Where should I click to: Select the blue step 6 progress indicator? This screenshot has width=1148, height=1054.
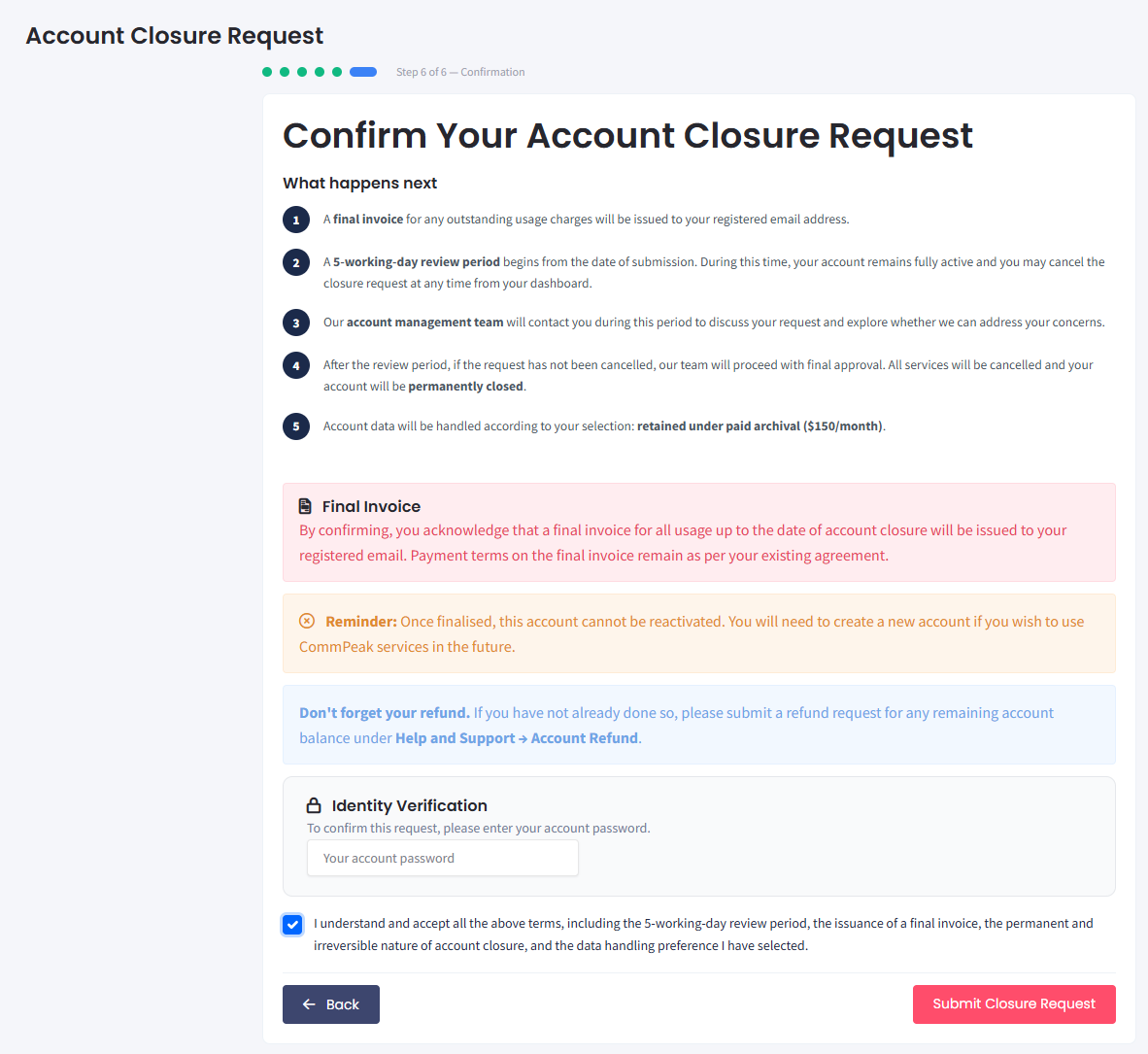(x=362, y=71)
